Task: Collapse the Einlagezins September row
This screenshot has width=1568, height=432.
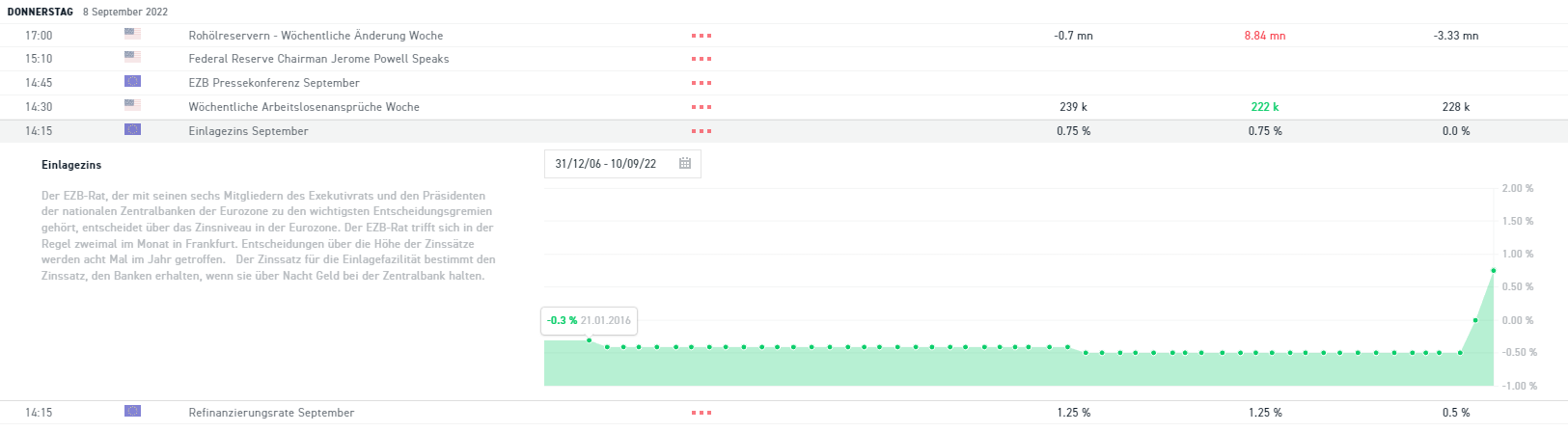Action: tap(784, 131)
